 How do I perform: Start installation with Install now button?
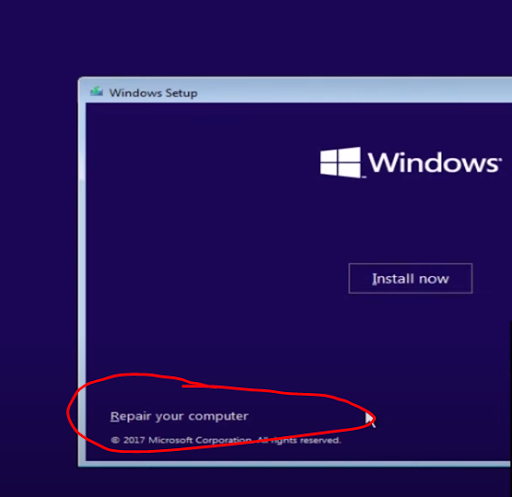click(410, 278)
